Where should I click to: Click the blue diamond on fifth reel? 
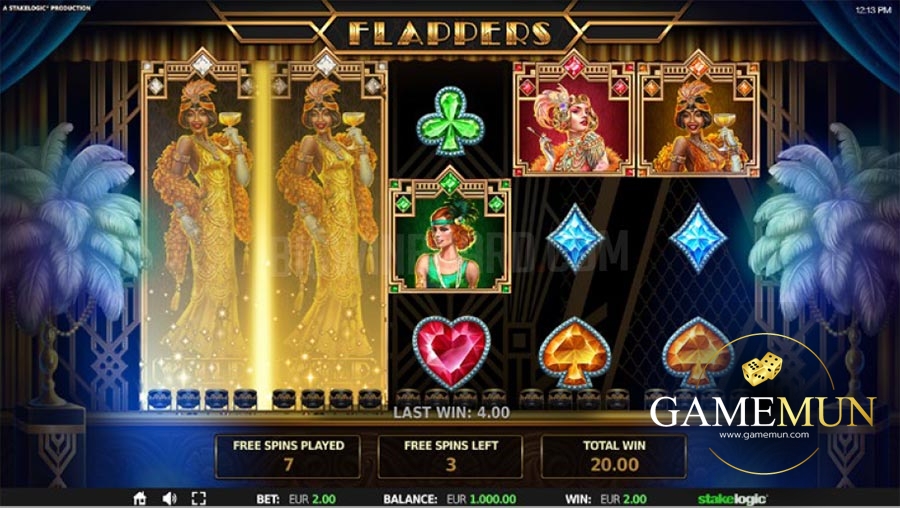699,237
